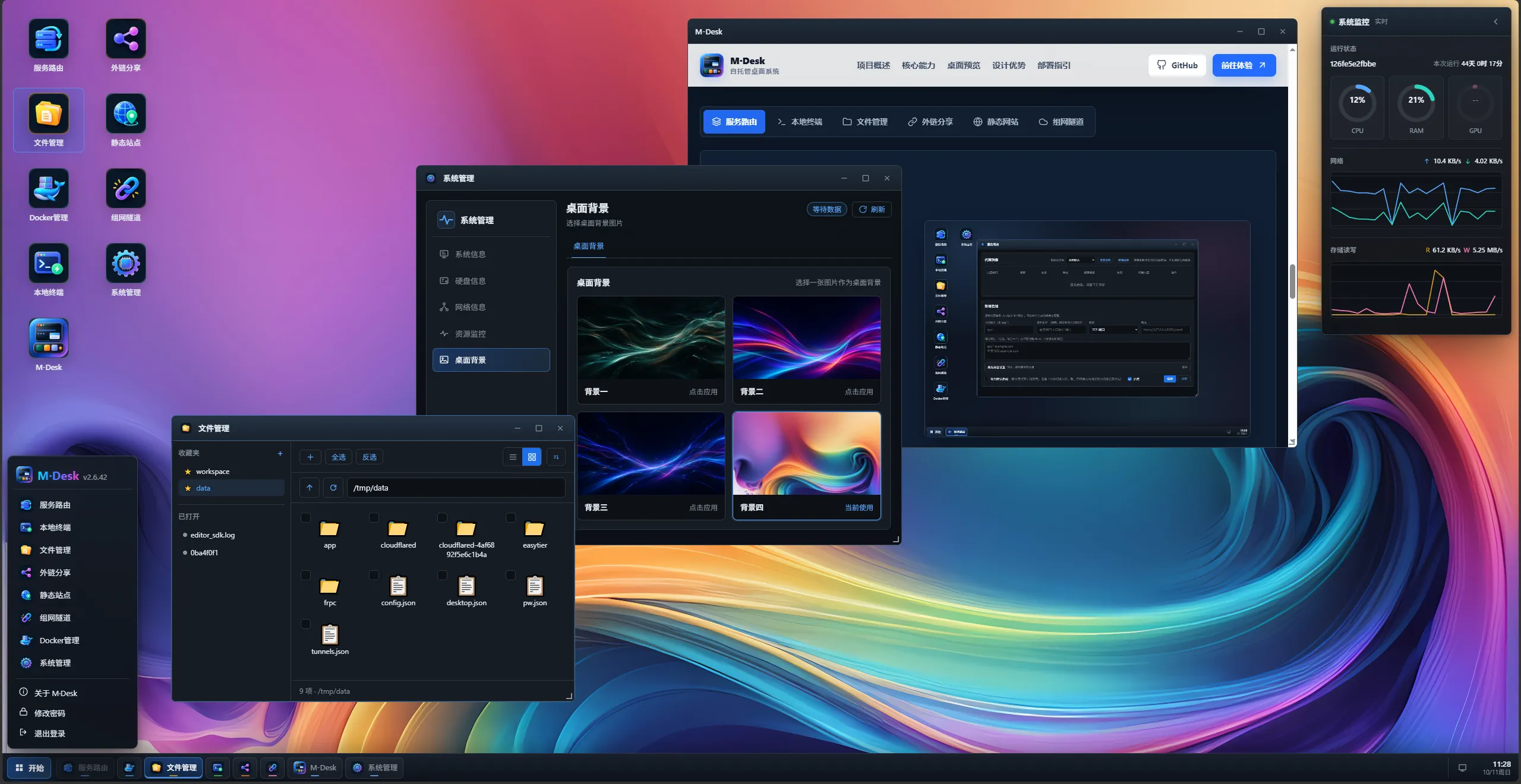Click M-Desk window vertical scrollbar
This screenshot has width=1521, height=784.
pyautogui.click(x=1292, y=282)
